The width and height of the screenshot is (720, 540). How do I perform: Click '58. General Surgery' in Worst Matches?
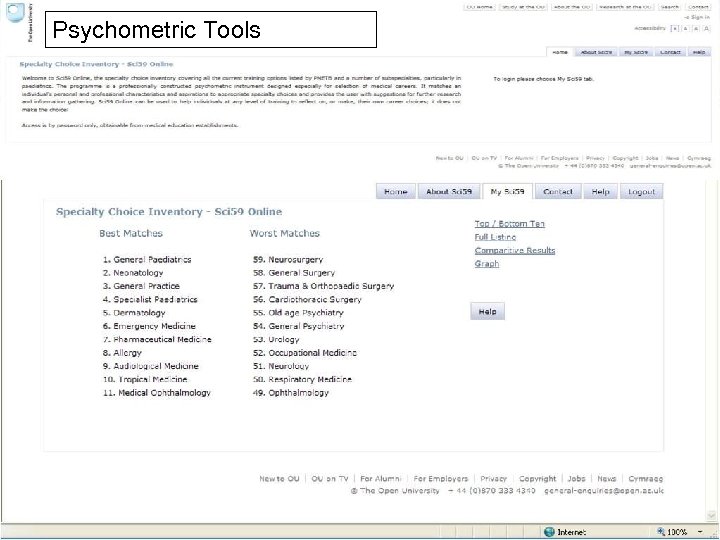point(294,273)
